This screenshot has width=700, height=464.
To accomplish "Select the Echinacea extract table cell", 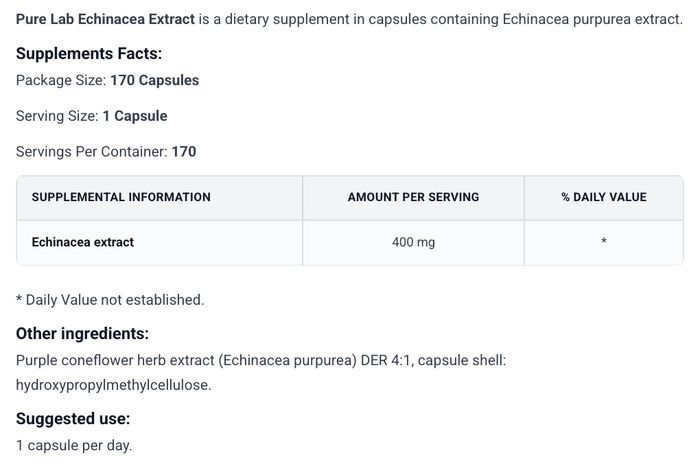I will [83, 242].
